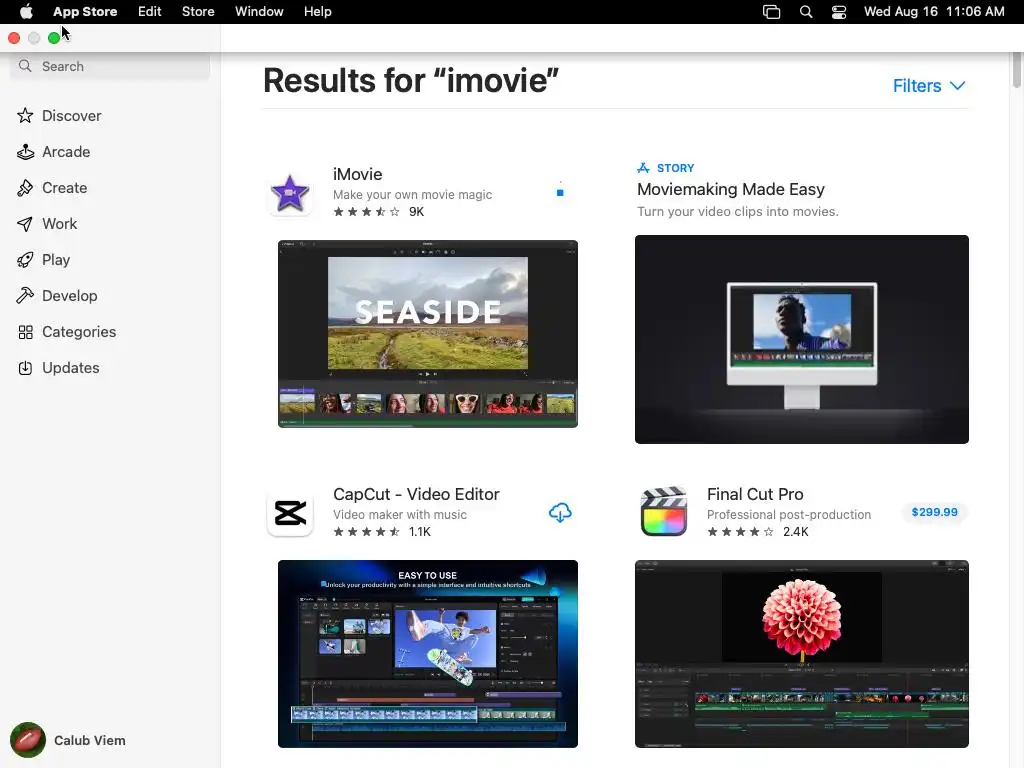Open Calub Viem account avatar
Viewport: 1024px width, 768px height.
click(27, 740)
